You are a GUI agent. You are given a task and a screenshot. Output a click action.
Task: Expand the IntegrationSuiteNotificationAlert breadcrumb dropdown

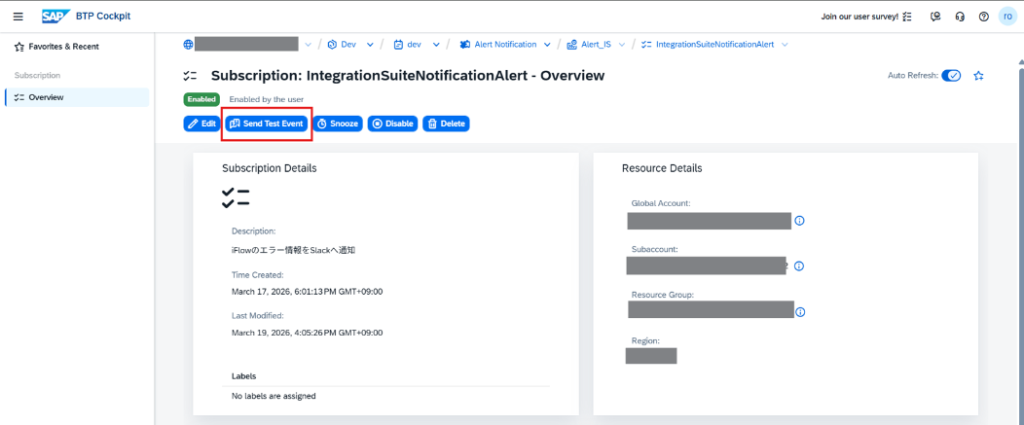[x=784, y=45]
